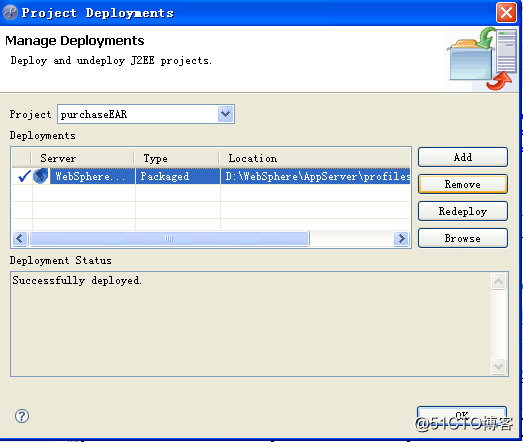Click the Remove button
This screenshot has width=523, height=442.
coord(463,184)
